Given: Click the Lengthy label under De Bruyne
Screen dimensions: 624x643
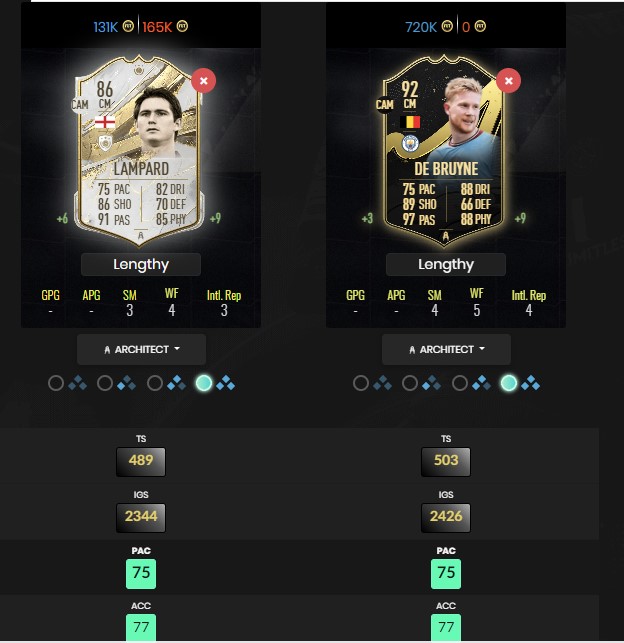Looking at the screenshot, I should [x=446, y=264].
